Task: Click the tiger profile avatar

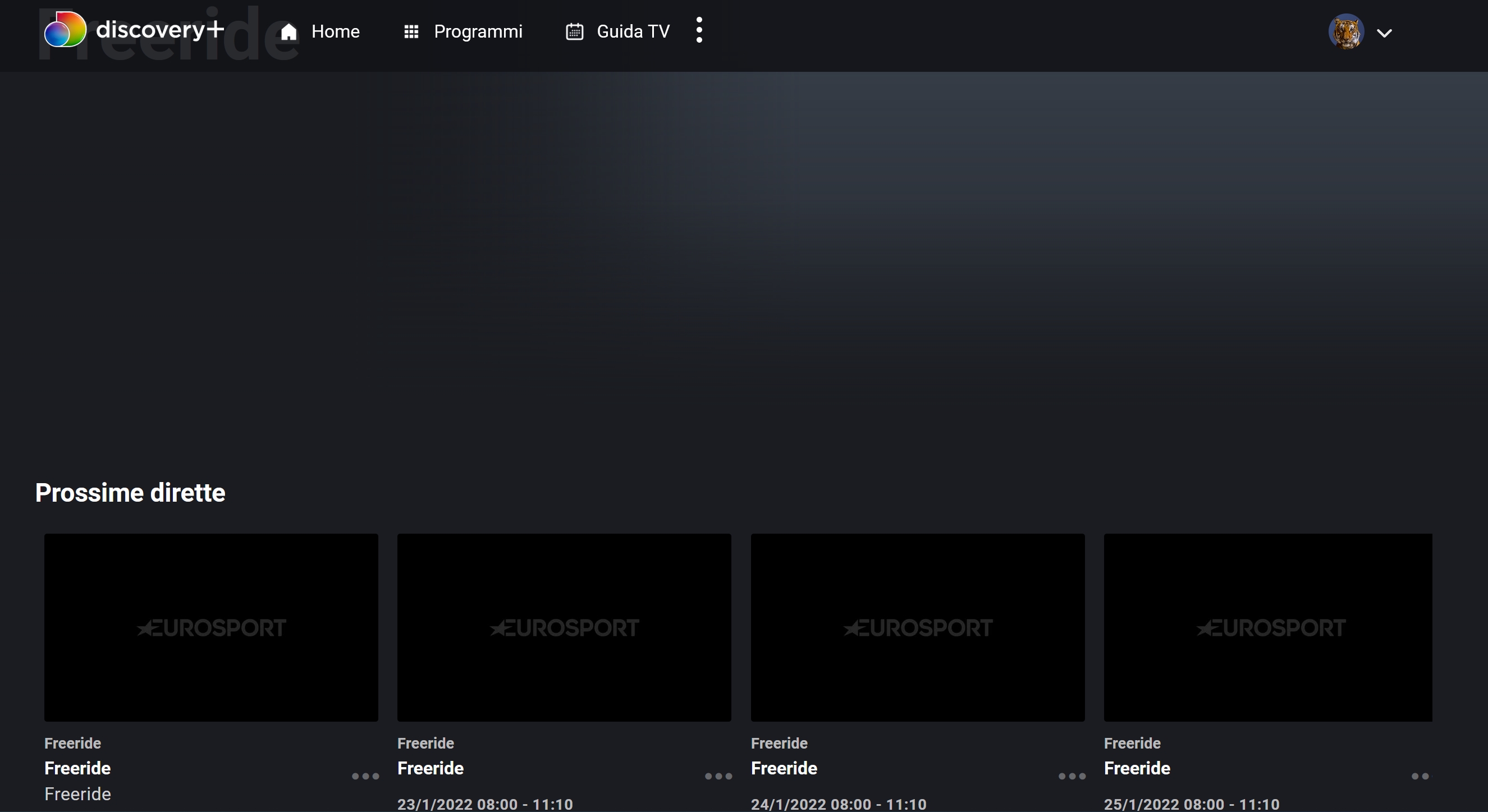Action: point(1347,32)
